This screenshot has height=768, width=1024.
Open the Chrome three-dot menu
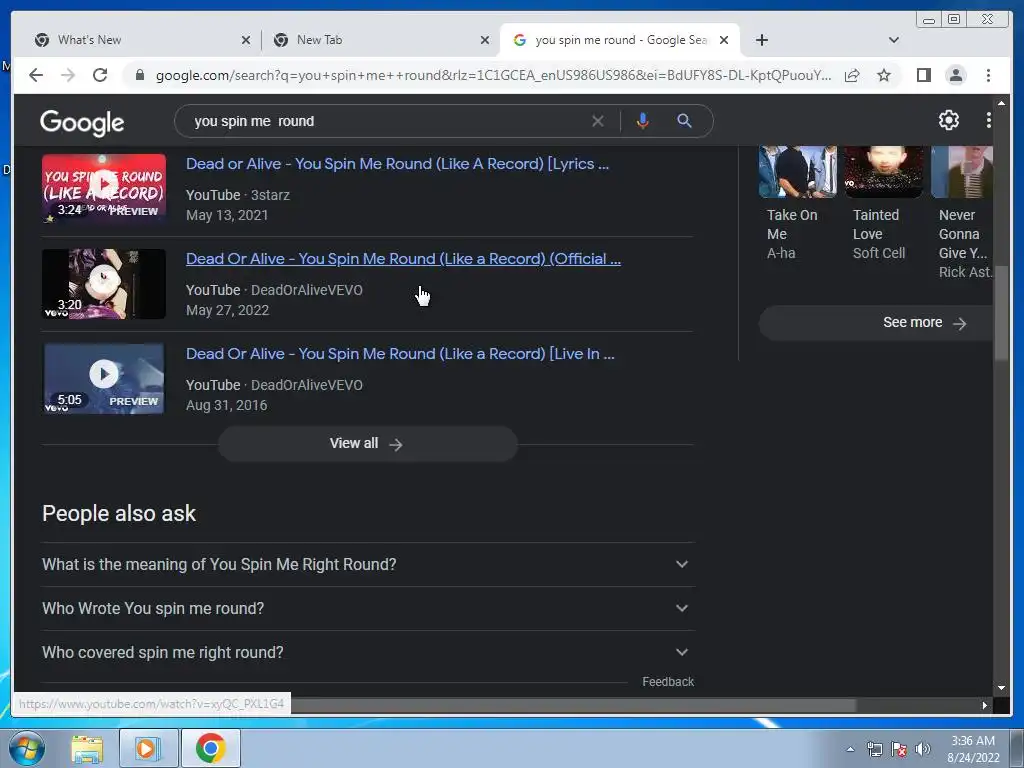(988, 75)
